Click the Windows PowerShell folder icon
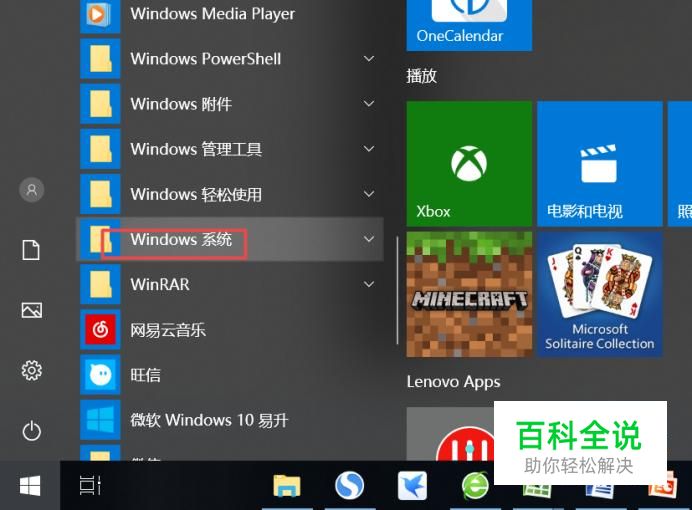This screenshot has height=510, width=692. 100,59
